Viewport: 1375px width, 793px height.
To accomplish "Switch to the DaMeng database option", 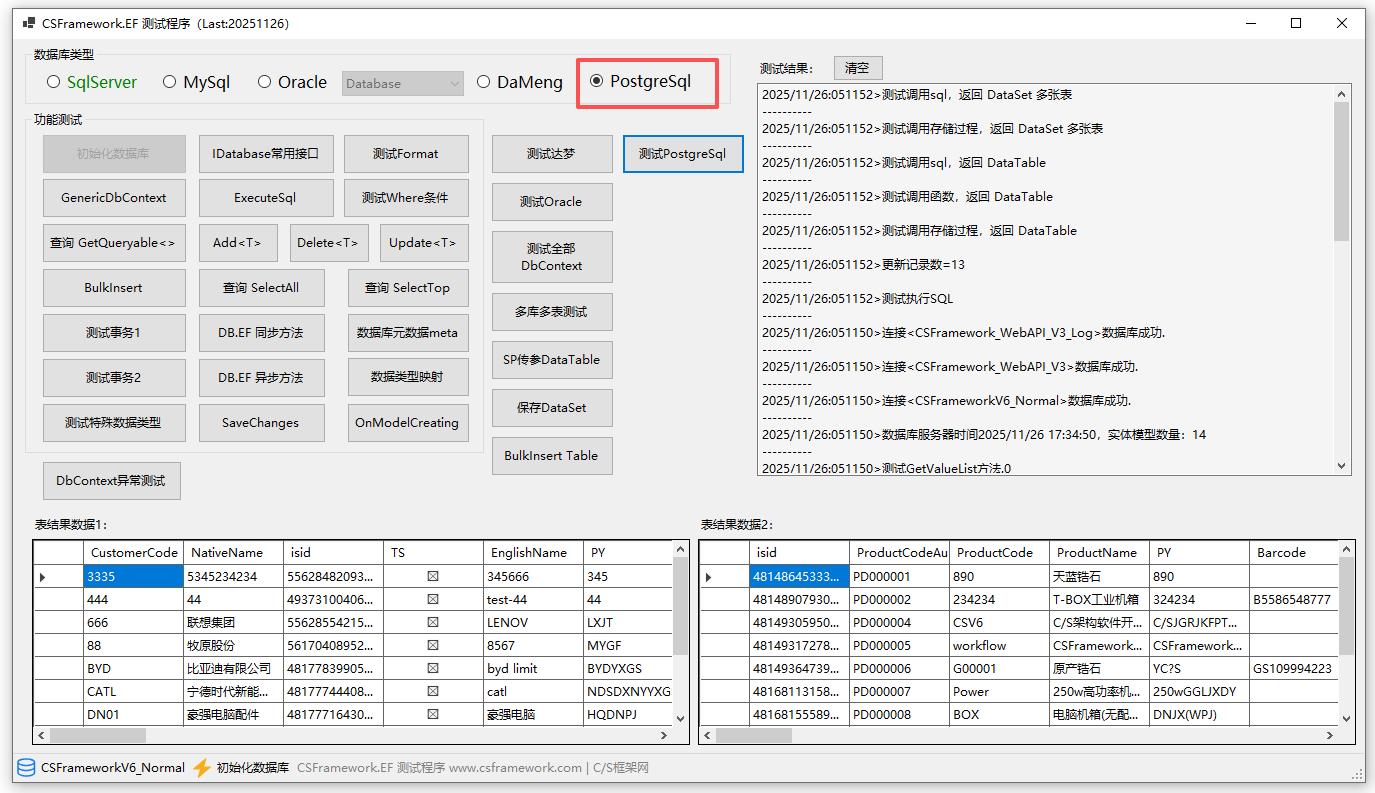I will click(x=484, y=82).
